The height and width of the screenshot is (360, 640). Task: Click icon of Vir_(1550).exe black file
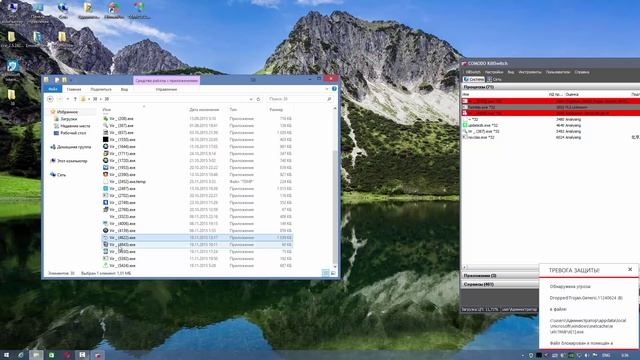point(106,140)
